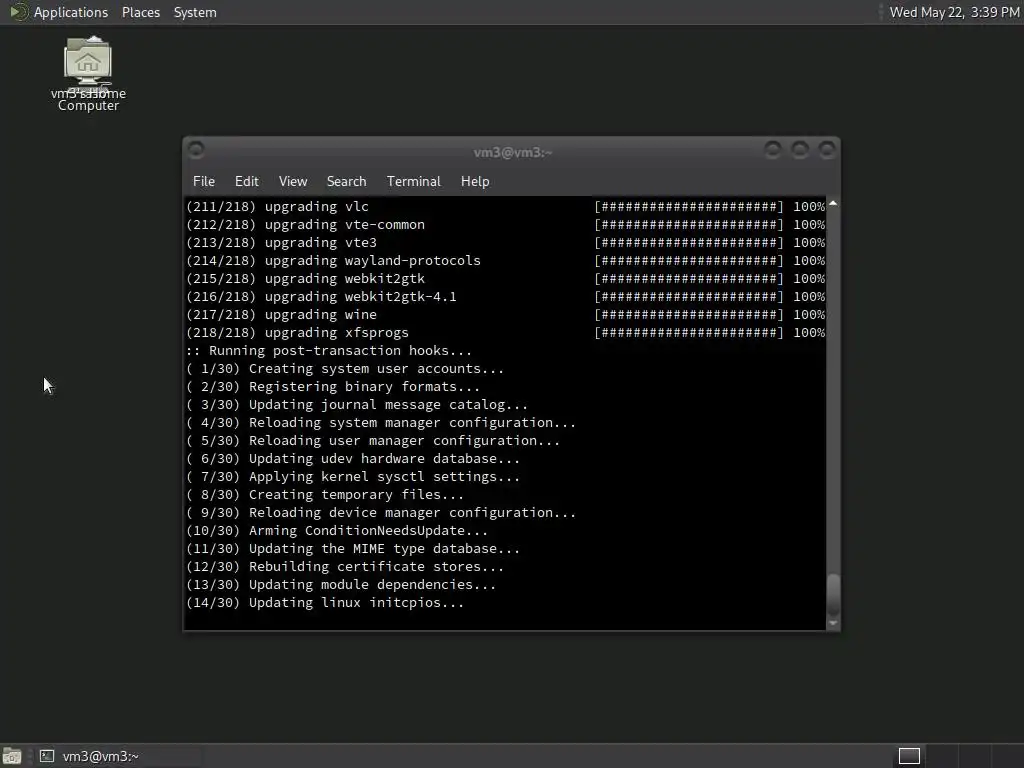
Task: Click "Creating temporary files..." line
Action: coord(325,495)
